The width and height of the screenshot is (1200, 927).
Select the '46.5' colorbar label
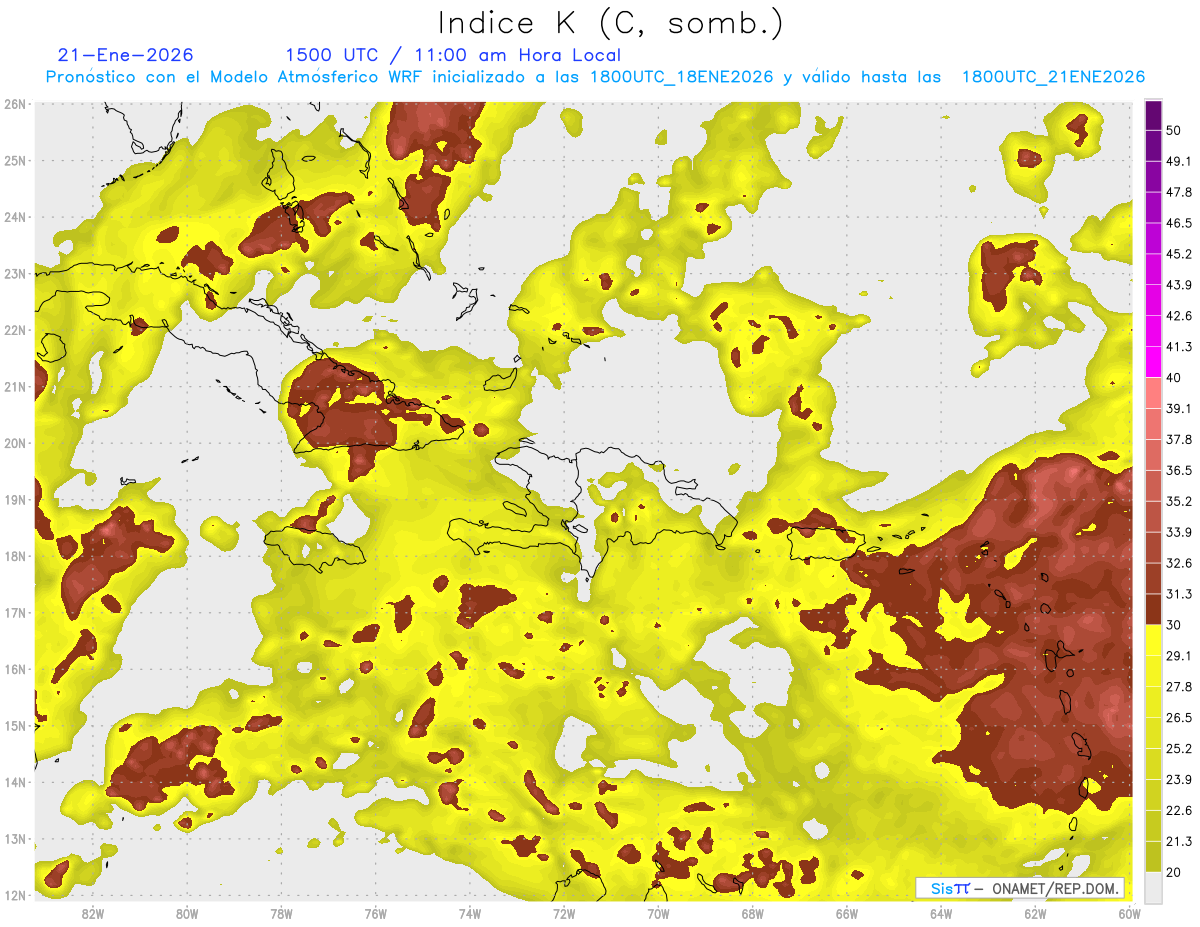[x=1179, y=223]
